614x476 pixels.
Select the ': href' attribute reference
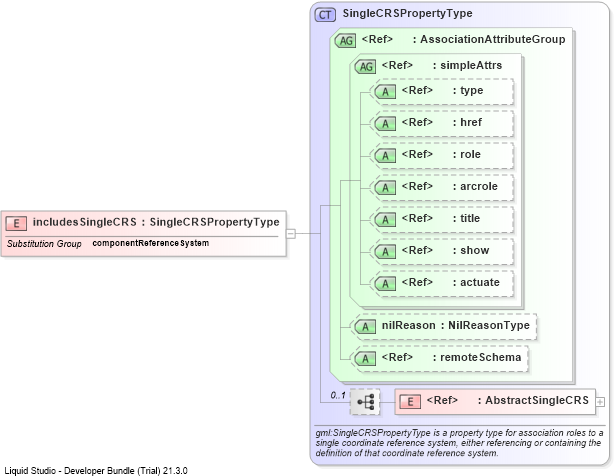(467, 122)
